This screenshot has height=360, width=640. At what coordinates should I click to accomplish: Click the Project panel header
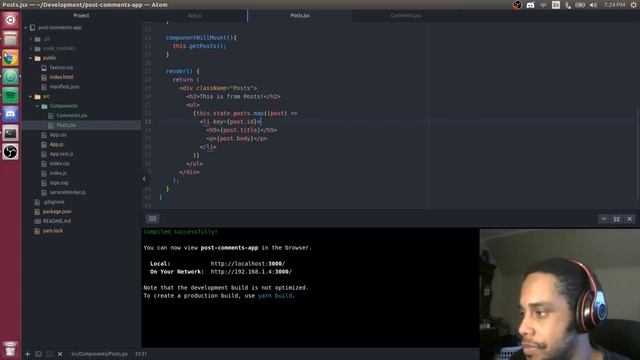click(x=81, y=16)
